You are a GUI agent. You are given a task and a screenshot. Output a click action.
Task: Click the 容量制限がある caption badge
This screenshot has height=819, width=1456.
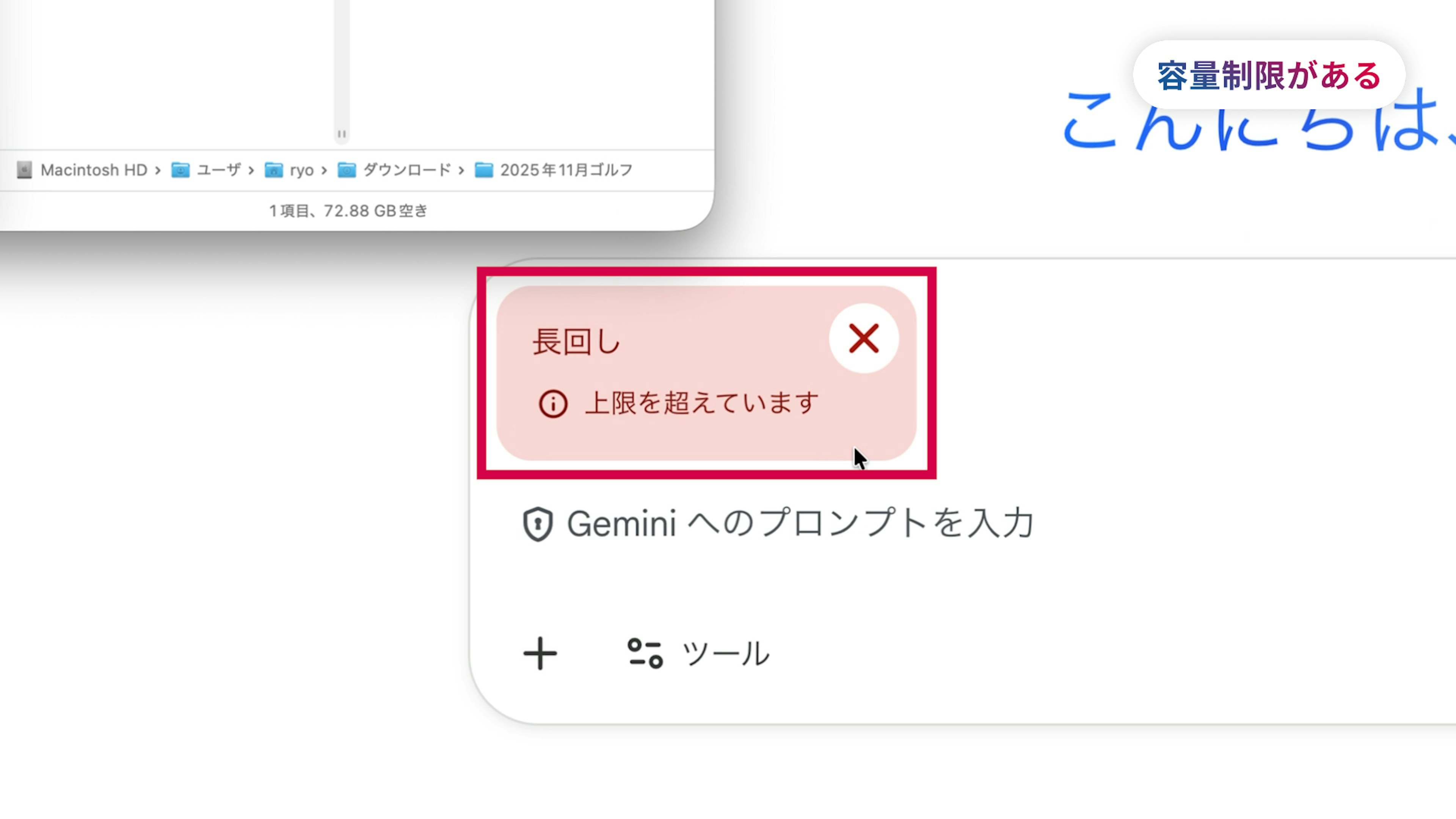(1269, 75)
